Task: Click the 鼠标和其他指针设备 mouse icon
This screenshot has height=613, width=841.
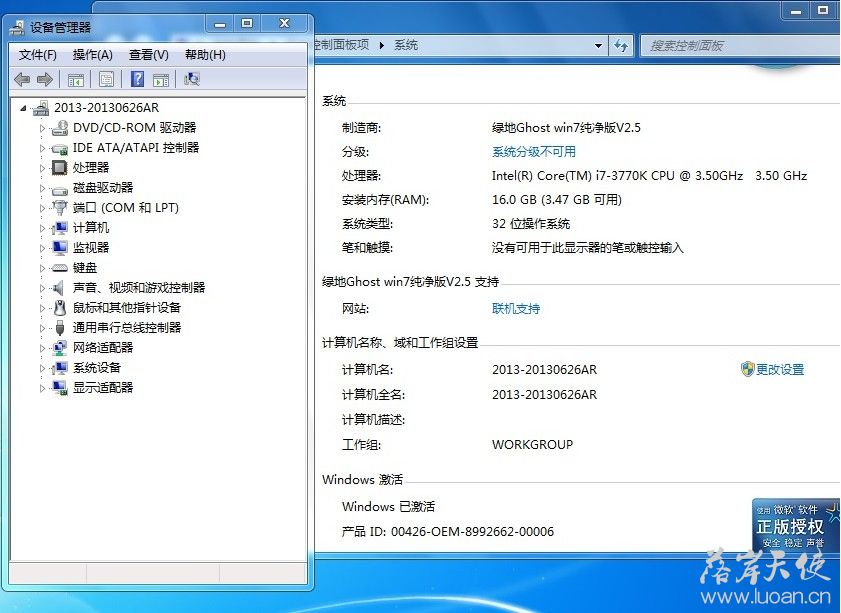Action: coord(60,308)
